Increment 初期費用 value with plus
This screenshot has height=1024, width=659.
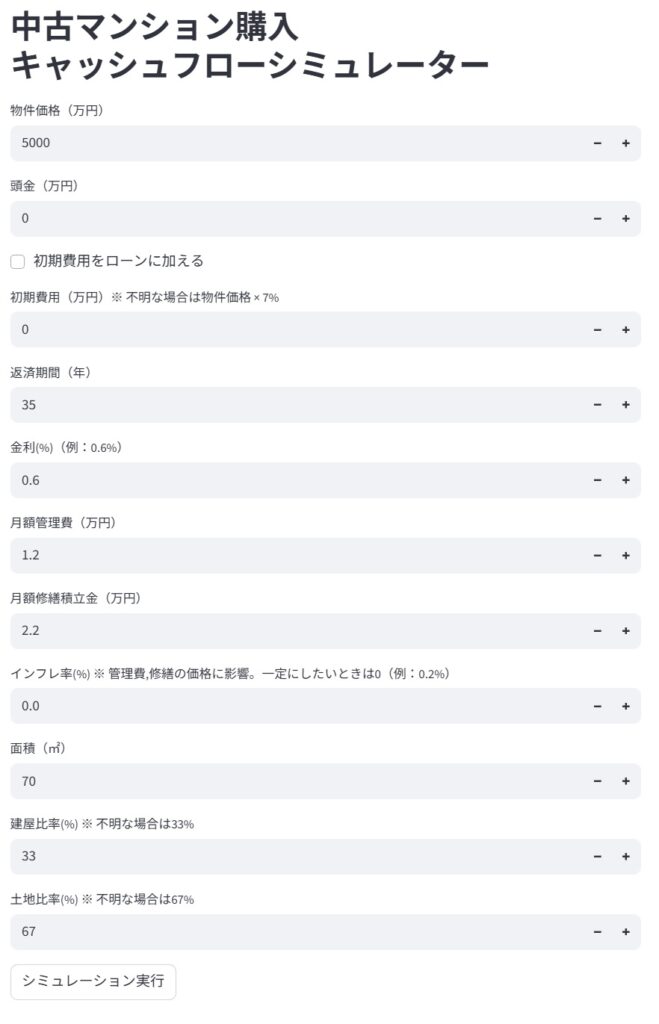pyautogui.click(x=626, y=329)
